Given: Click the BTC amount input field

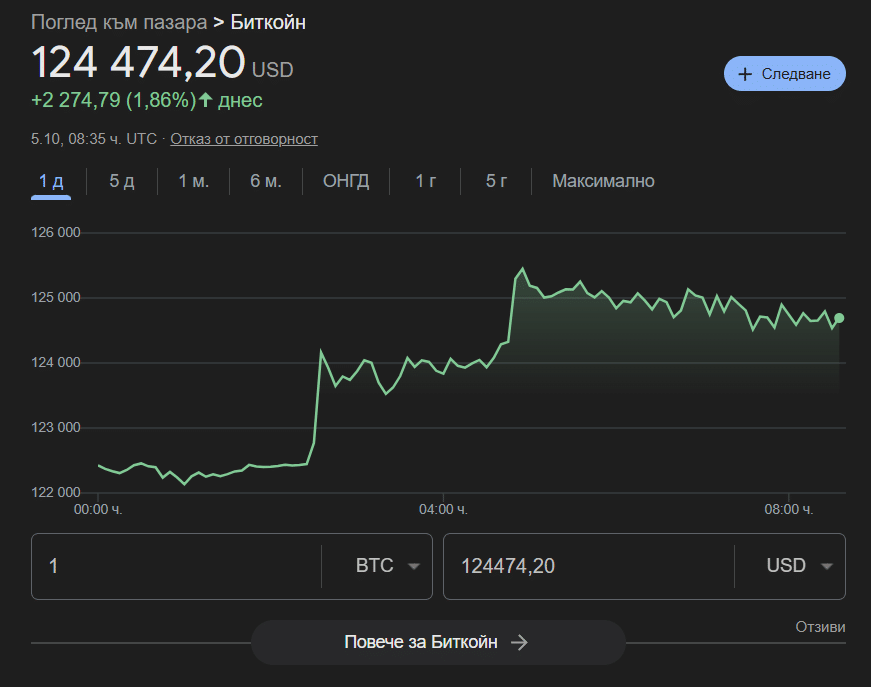Looking at the screenshot, I should pos(177,566).
